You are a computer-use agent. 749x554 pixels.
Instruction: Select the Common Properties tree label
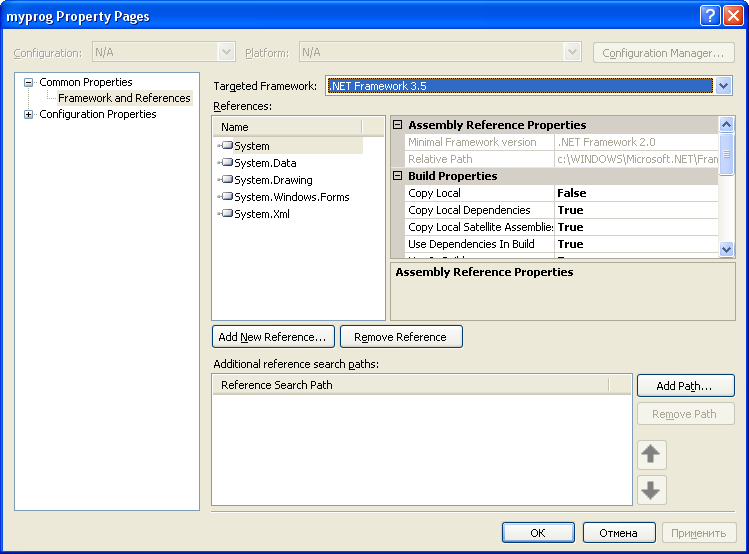86,82
